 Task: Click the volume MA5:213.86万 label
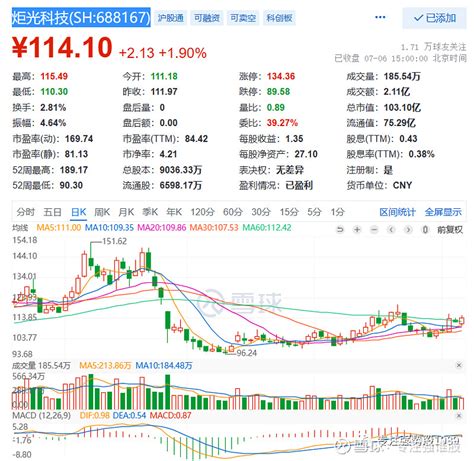[x=105, y=366]
